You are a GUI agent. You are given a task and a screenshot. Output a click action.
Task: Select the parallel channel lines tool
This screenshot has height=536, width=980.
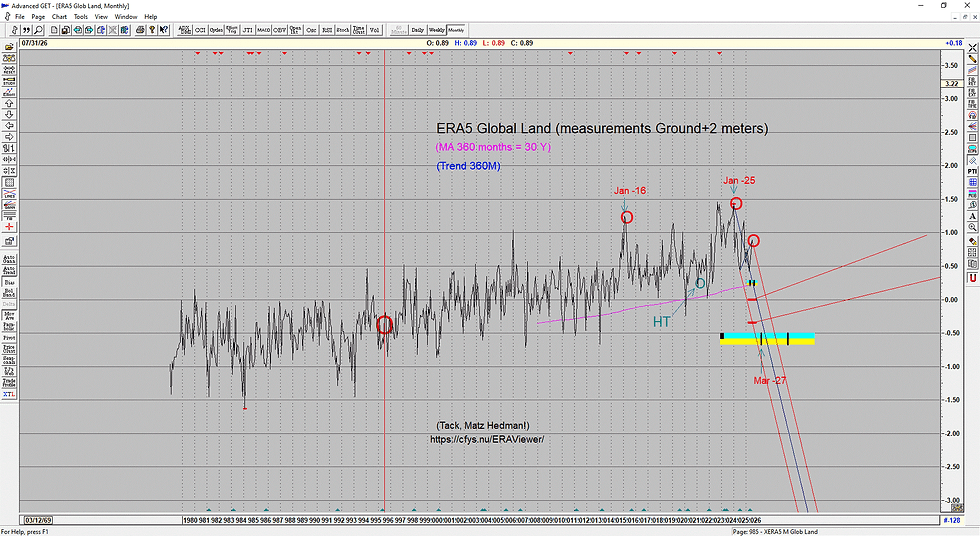[x=972, y=69]
